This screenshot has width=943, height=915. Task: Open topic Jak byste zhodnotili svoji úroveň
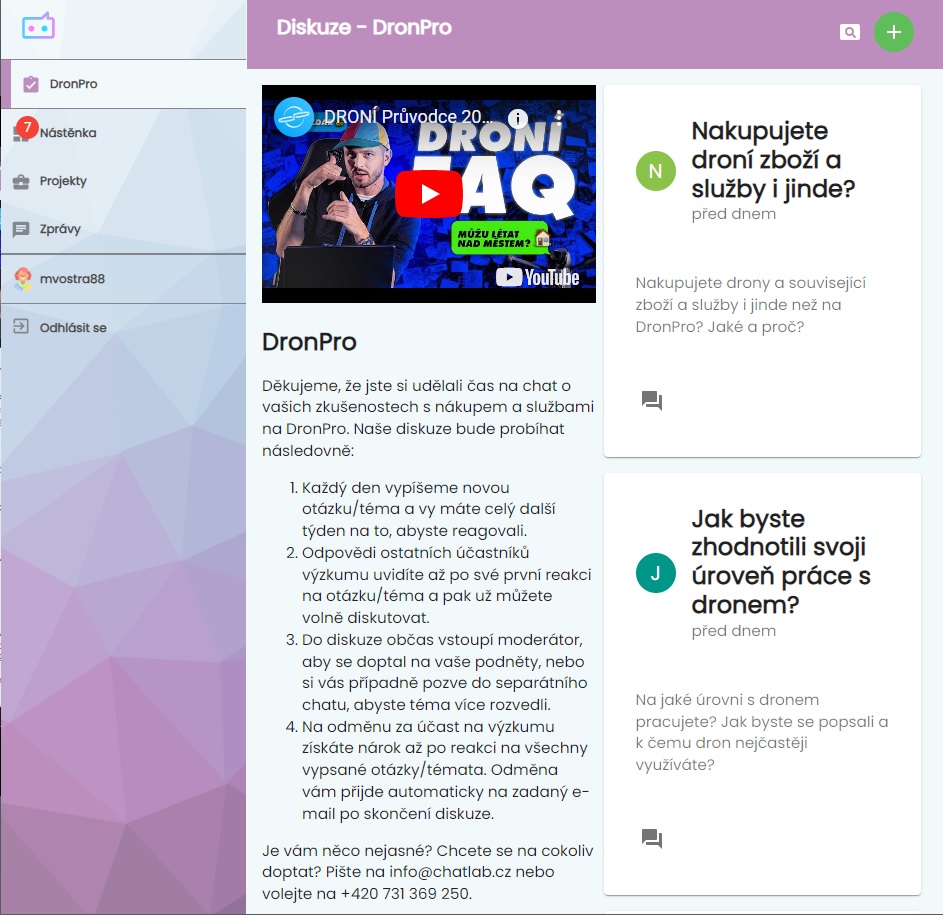coord(781,561)
